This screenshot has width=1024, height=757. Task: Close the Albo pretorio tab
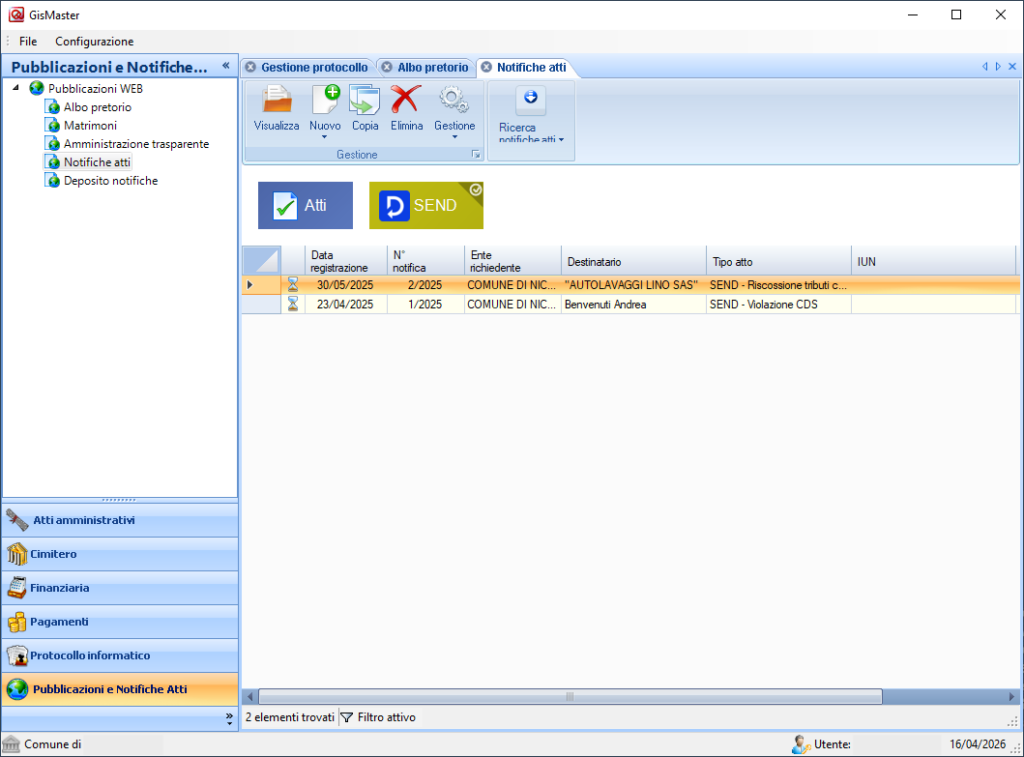(386, 67)
